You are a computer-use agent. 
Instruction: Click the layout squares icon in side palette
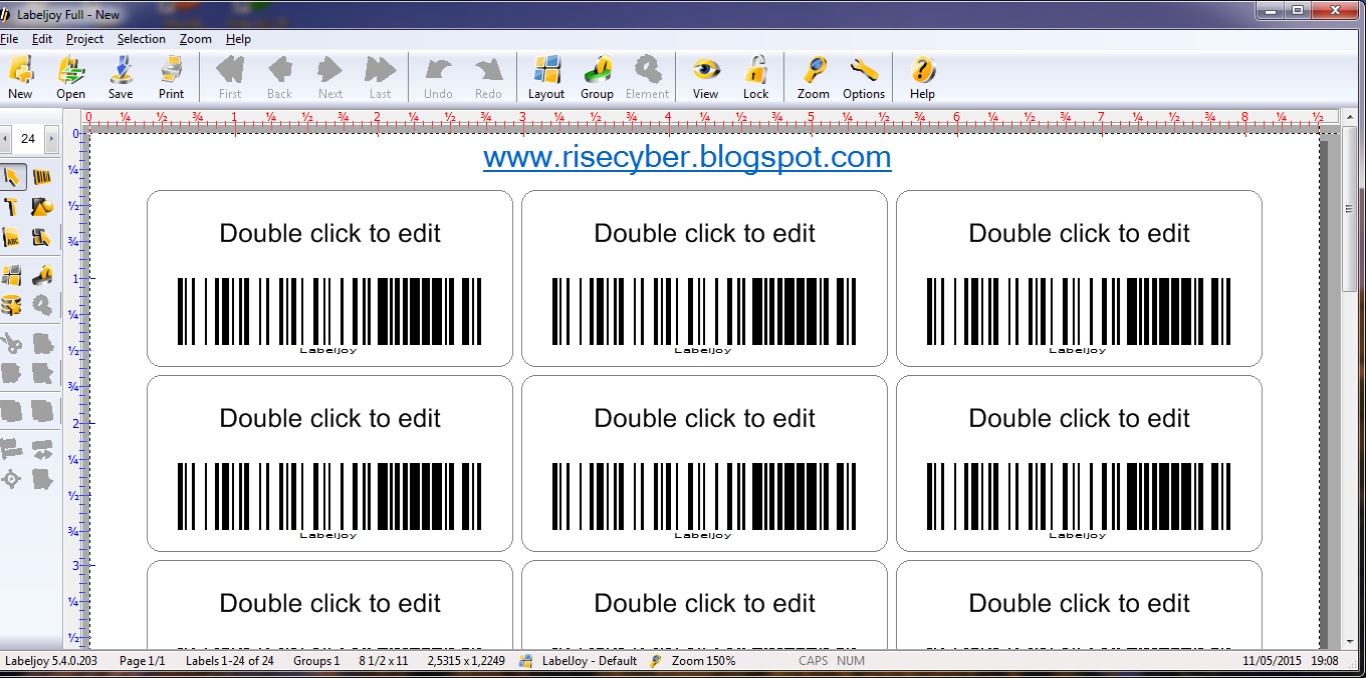[x=12, y=275]
